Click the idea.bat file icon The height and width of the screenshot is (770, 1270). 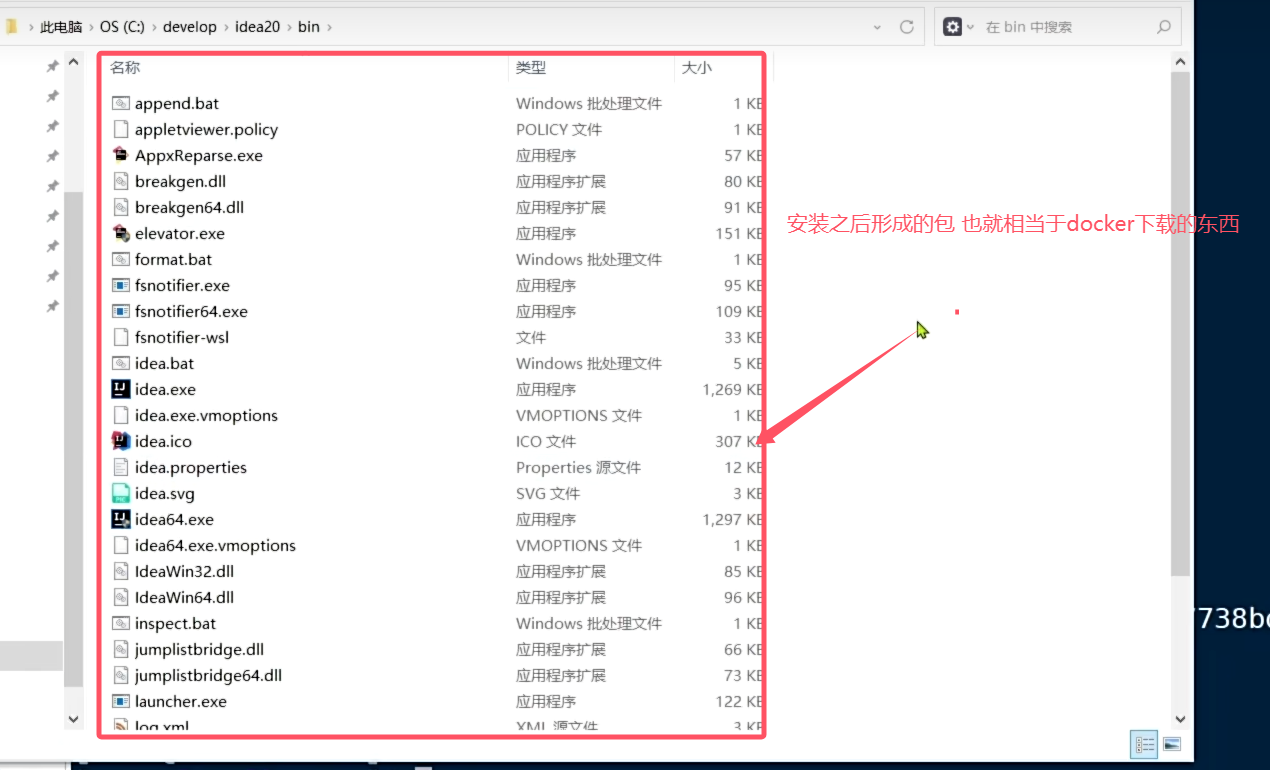[121, 363]
